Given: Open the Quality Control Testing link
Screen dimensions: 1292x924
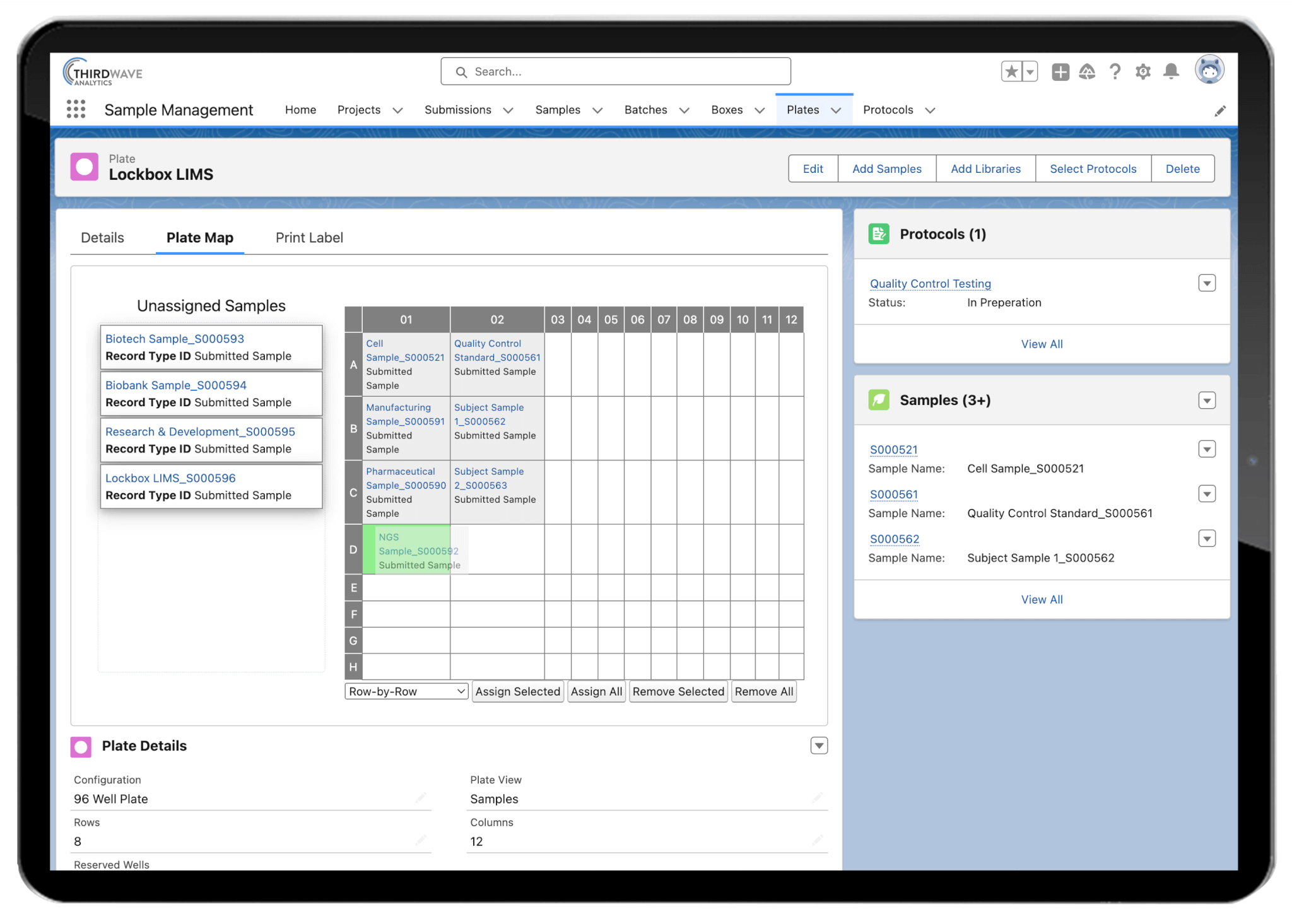Looking at the screenshot, I should (x=930, y=284).
